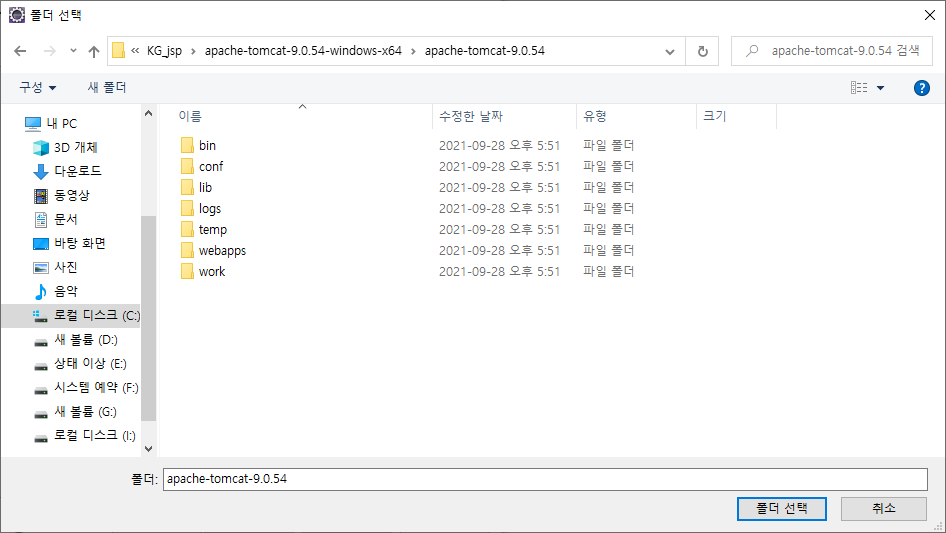The width and height of the screenshot is (946, 533).
Task: Show hidden breadcrumb path with « chevron
Action: 135,51
